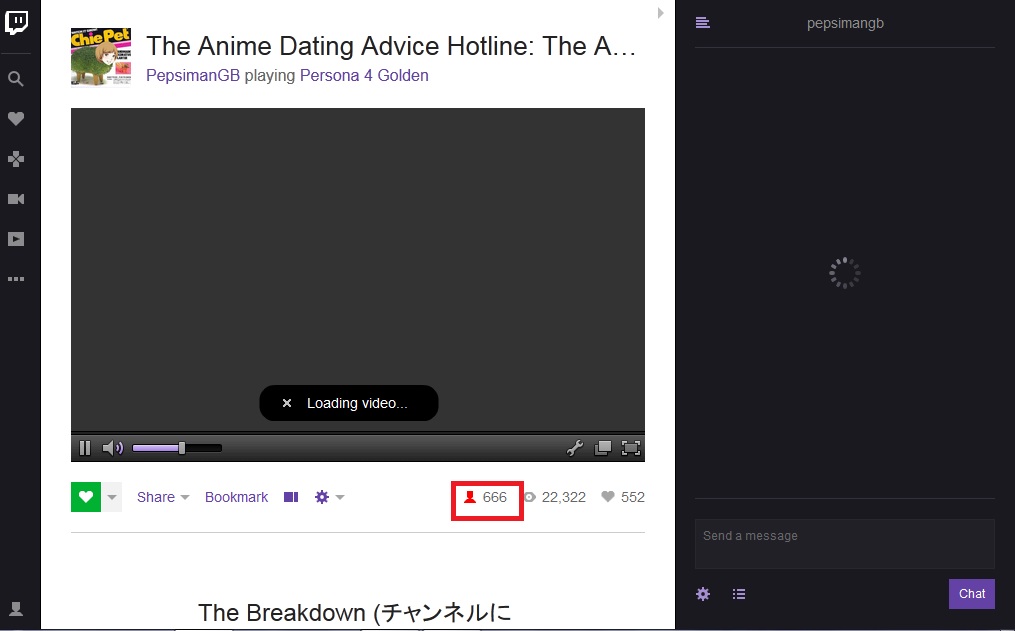Open player settings wrench icon
The image size is (1015, 631).
(574, 448)
